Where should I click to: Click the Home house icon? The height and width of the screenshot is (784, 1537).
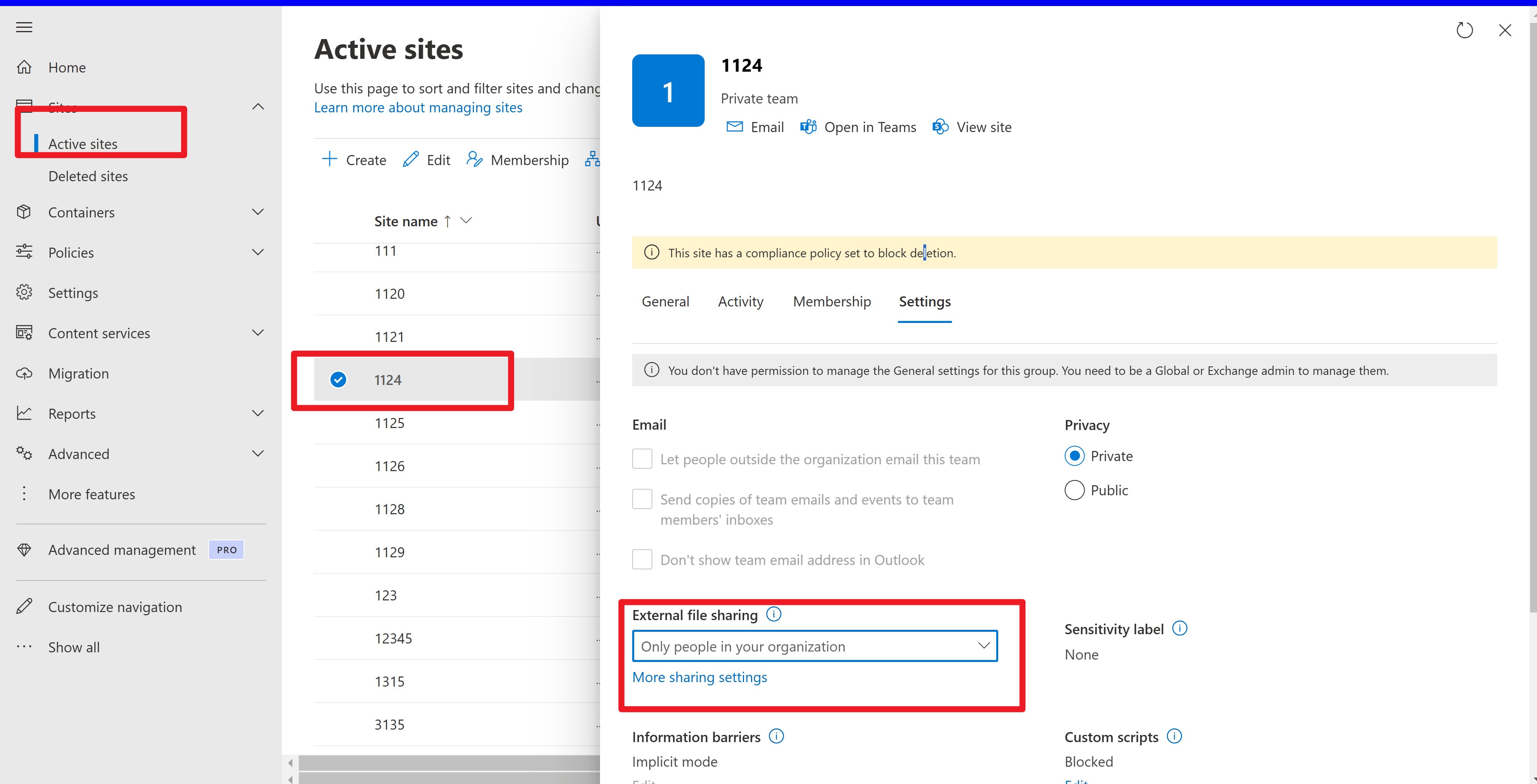[x=24, y=67]
